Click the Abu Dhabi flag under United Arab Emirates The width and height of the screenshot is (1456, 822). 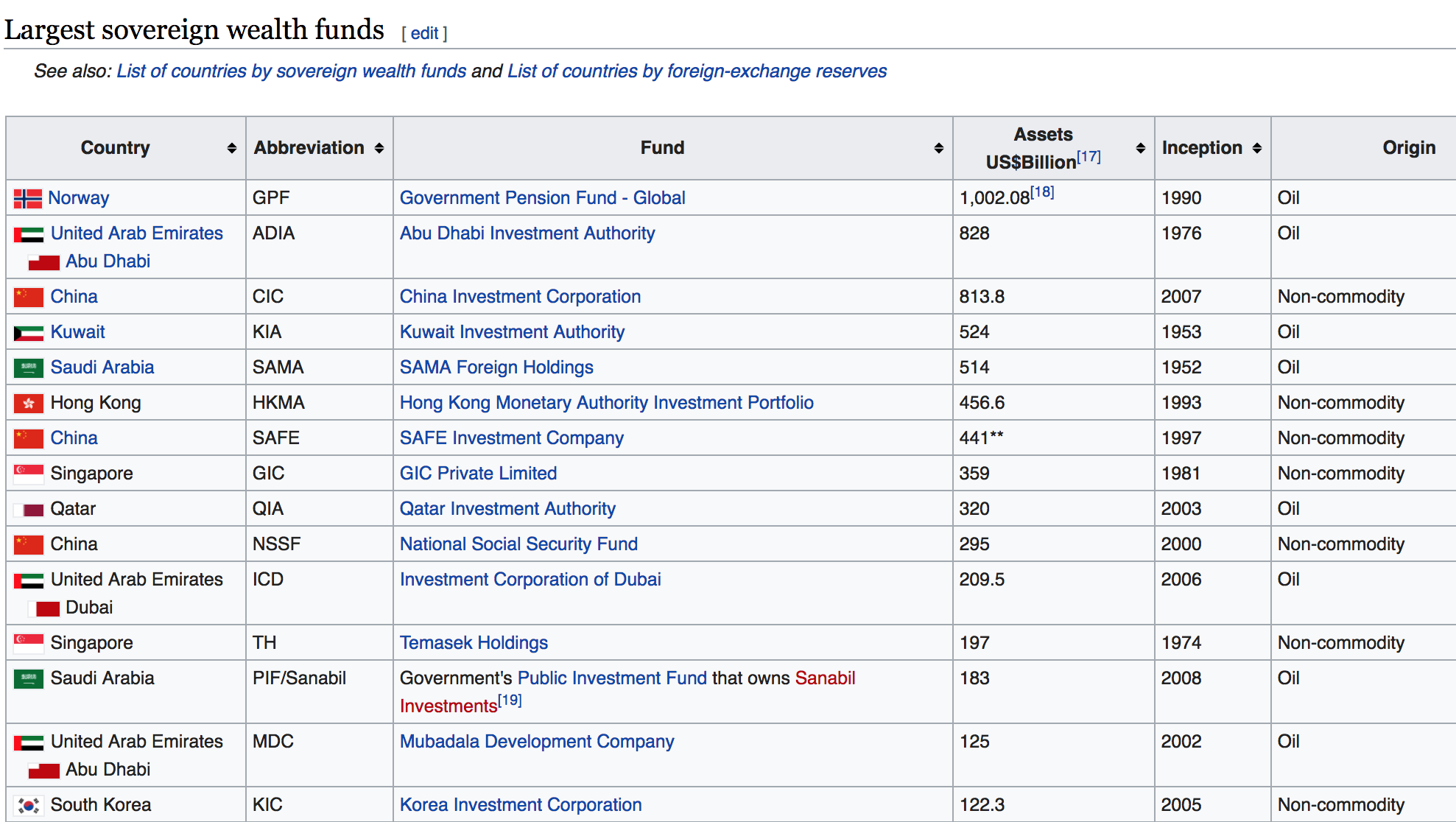click(43, 261)
